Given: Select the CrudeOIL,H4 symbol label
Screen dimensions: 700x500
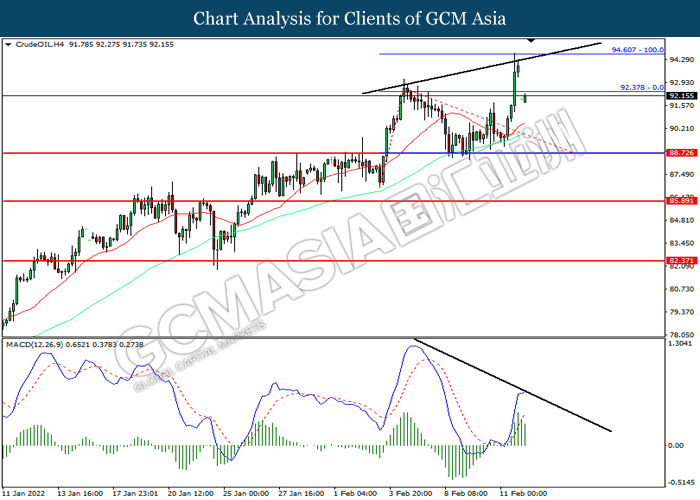Looking at the screenshot, I should coord(40,44).
